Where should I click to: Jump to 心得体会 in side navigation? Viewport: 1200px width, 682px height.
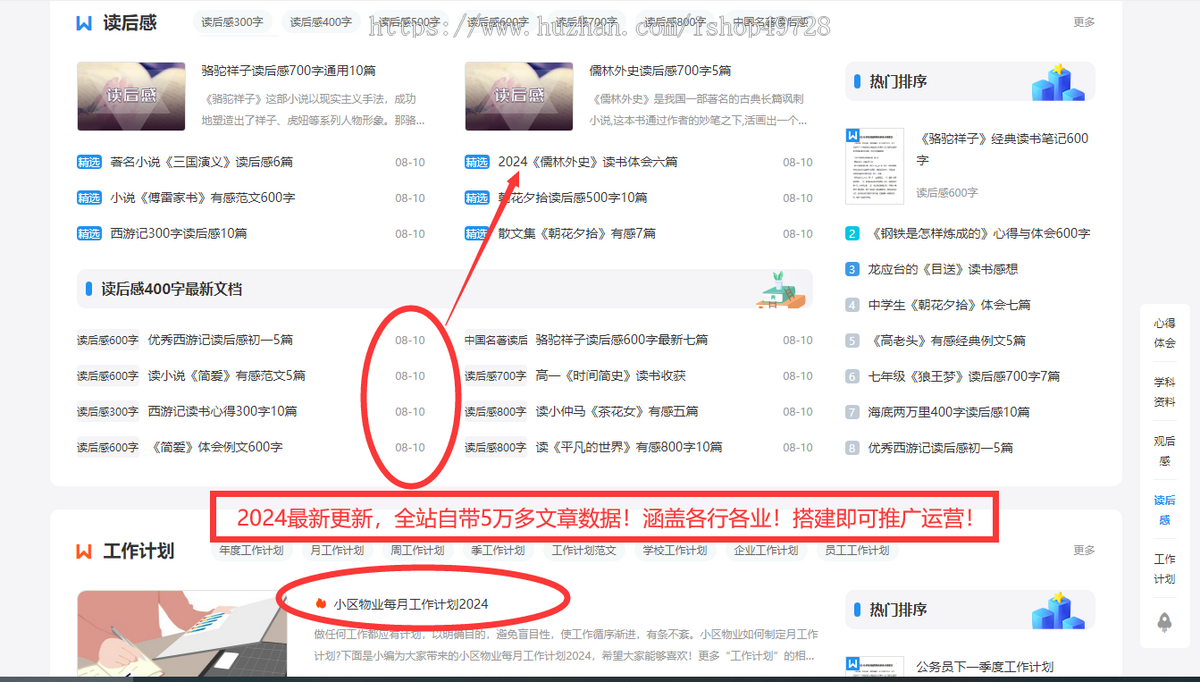click(x=1164, y=333)
